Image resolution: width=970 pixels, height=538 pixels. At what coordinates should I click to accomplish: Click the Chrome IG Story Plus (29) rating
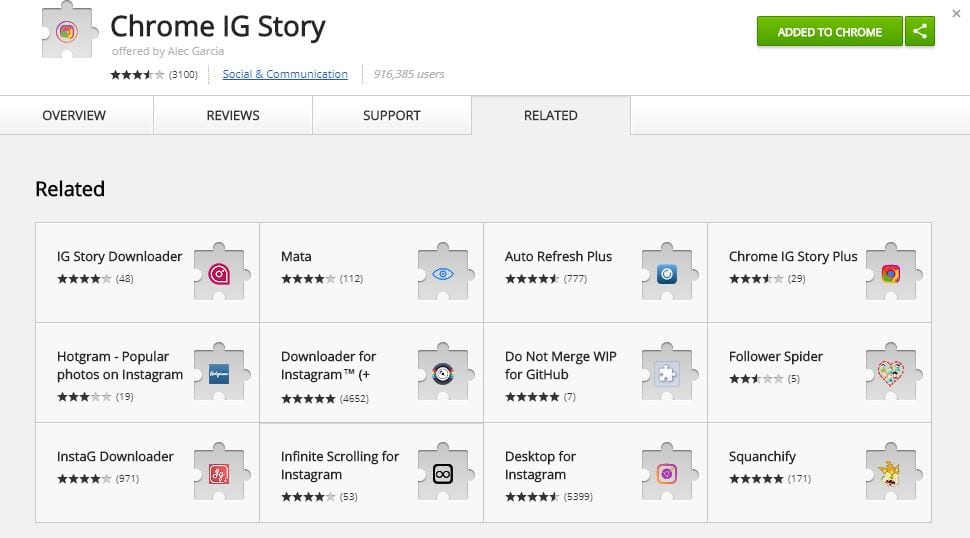pos(767,279)
